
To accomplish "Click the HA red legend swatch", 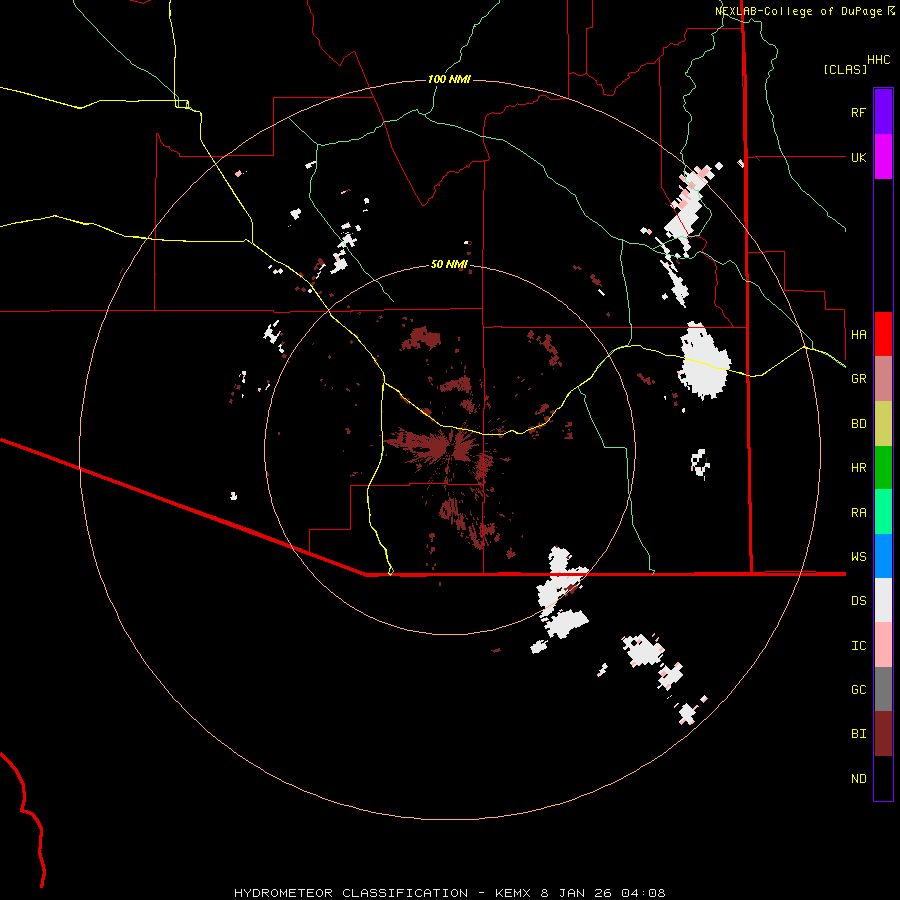I will click(x=883, y=334).
